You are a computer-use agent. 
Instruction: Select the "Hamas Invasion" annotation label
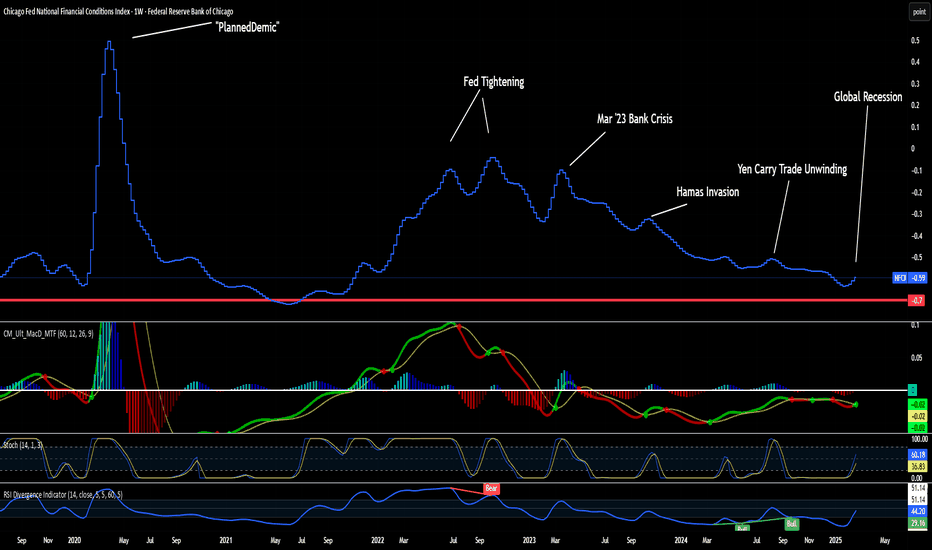(708, 192)
